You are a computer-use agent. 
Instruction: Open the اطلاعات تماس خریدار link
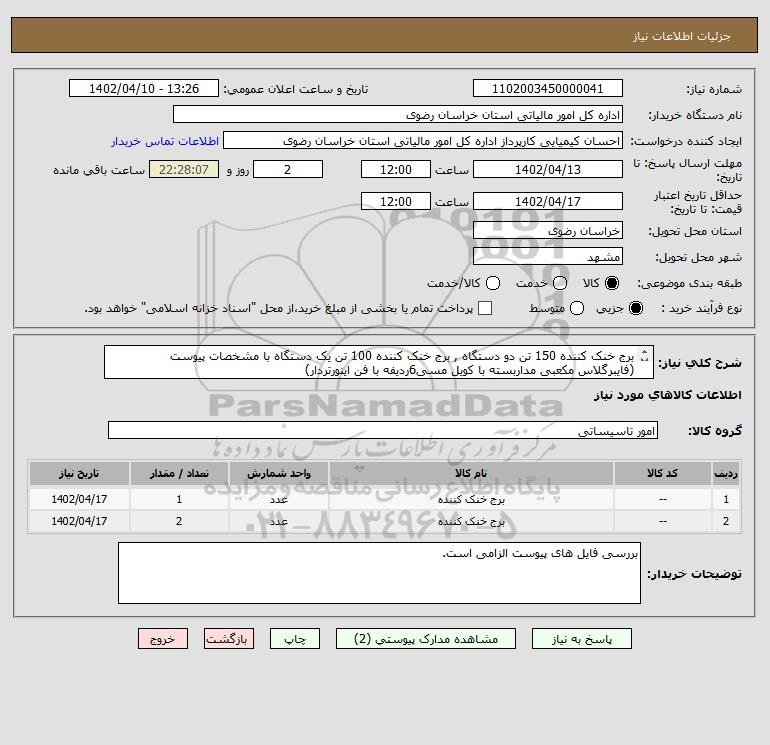(x=165, y=141)
